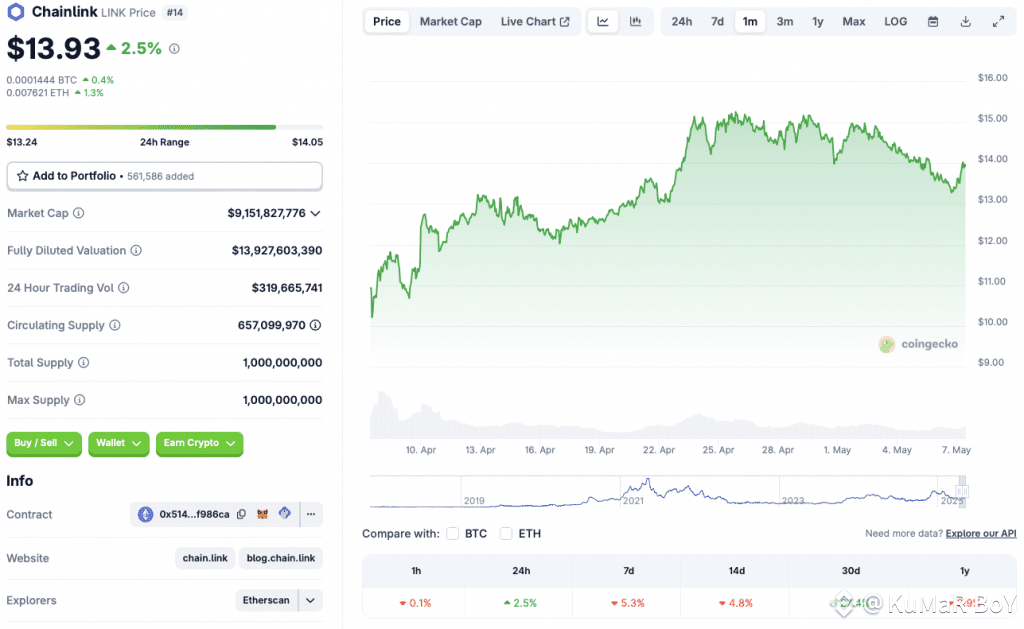The image size is (1024, 629).
Task: Switch to candlestick chart view
Action: click(x=635, y=22)
